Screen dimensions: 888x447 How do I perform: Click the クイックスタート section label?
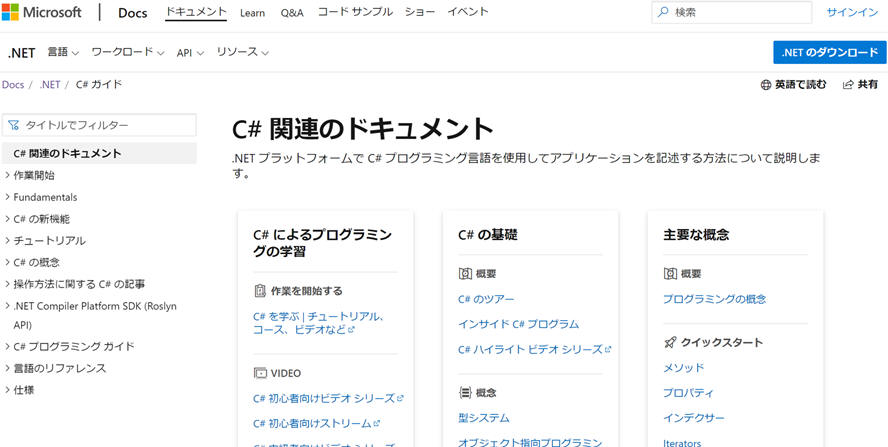pyautogui.click(x=722, y=342)
